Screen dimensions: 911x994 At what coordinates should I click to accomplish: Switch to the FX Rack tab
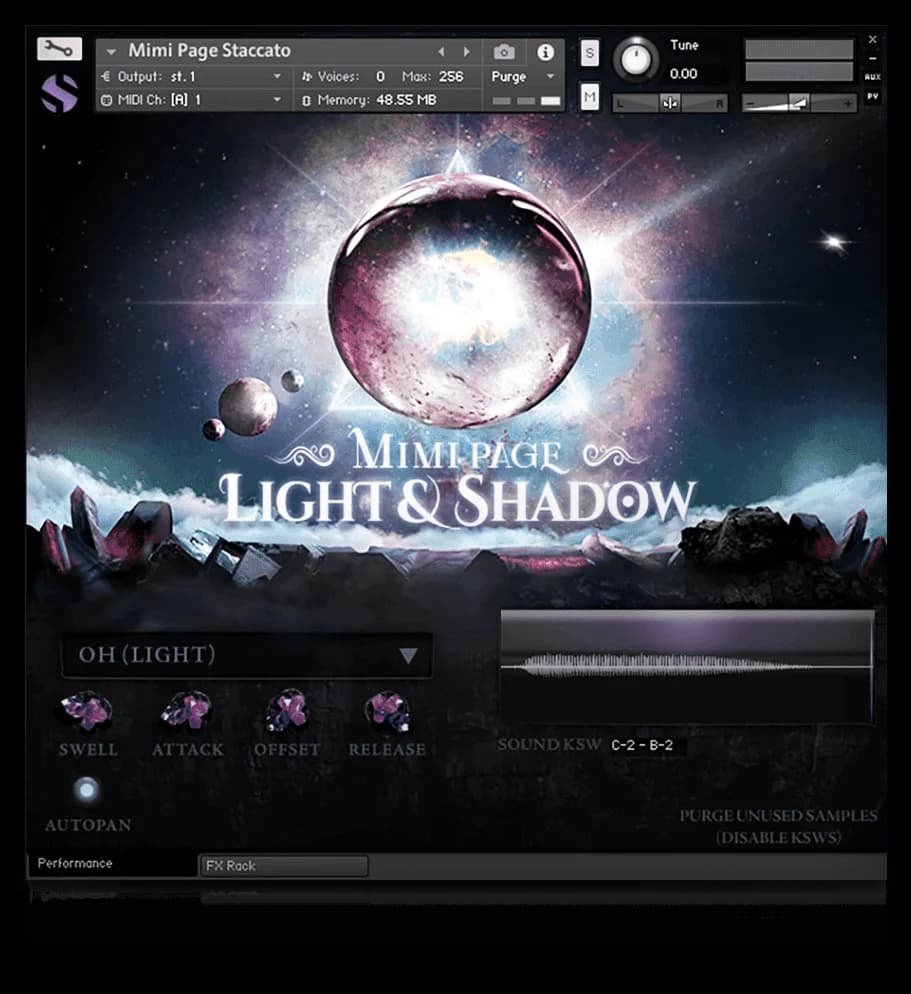pos(284,866)
